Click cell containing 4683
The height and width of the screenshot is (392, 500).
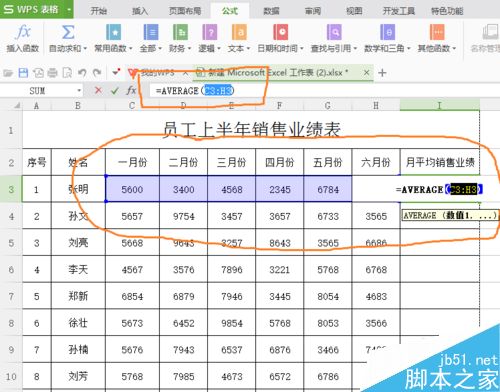pyautogui.click(x=376, y=296)
